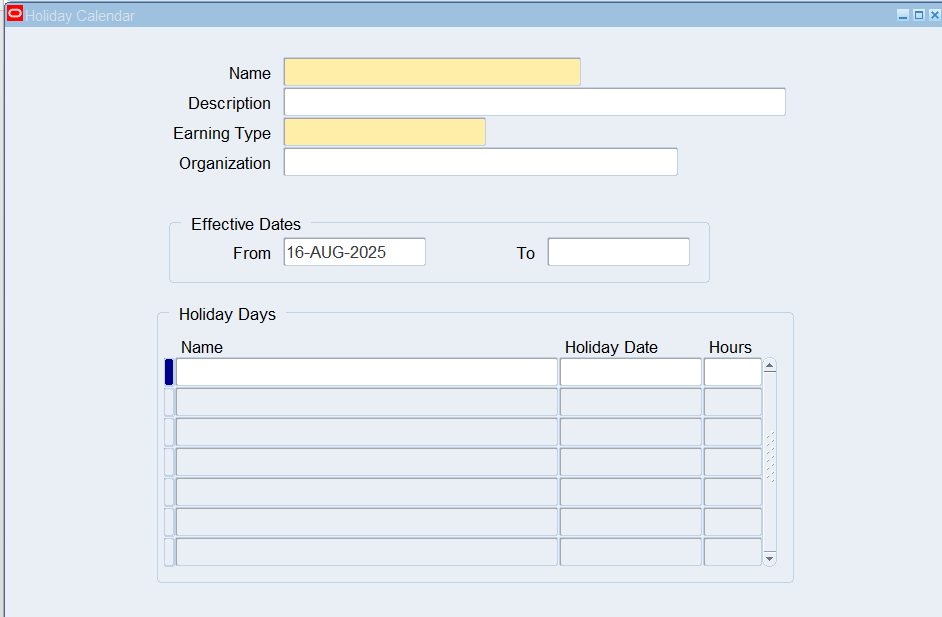Click the second row Name cell in Holiday Days

[366, 402]
